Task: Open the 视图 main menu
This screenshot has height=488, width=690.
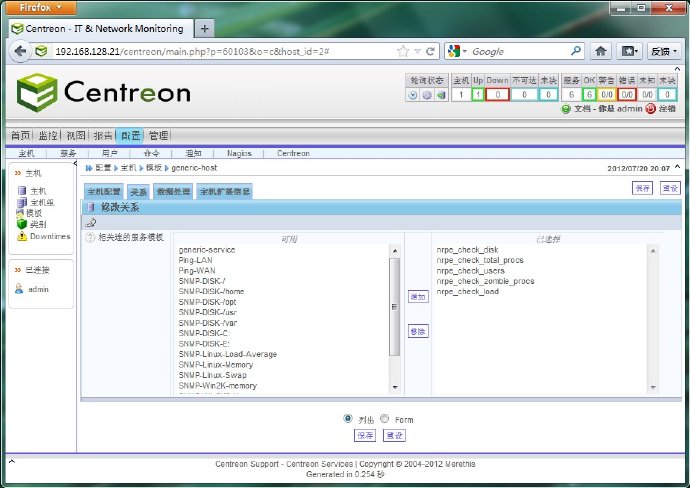Action: point(76,136)
